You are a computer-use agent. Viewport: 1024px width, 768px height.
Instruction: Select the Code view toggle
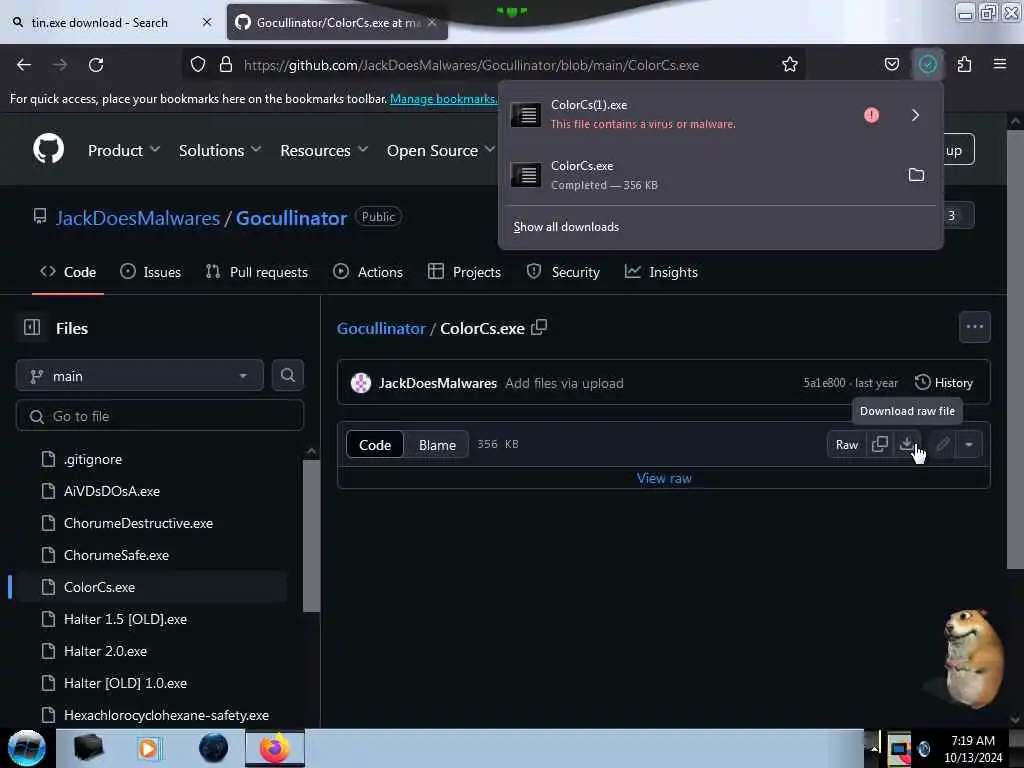coord(375,445)
